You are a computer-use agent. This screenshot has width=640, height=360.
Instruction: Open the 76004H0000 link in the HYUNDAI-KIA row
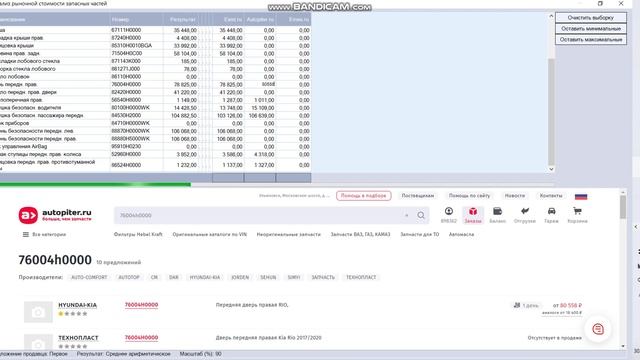click(141, 305)
